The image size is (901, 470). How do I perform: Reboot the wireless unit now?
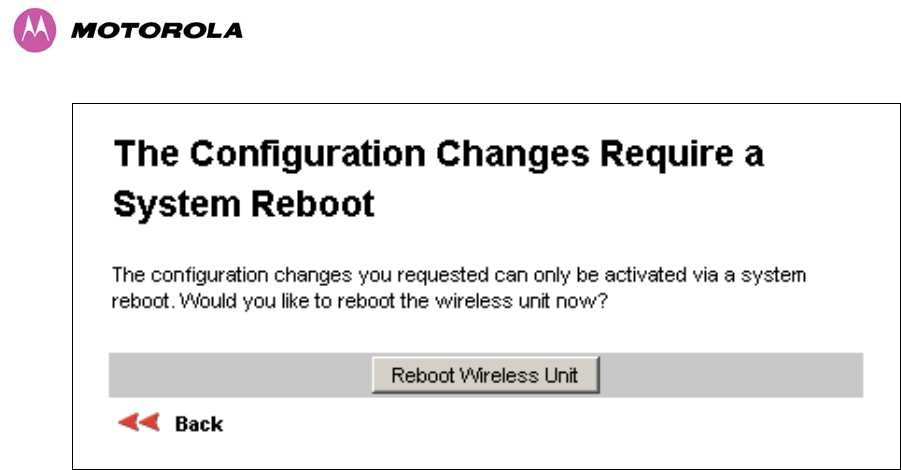pyautogui.click(x=486, y=375)
